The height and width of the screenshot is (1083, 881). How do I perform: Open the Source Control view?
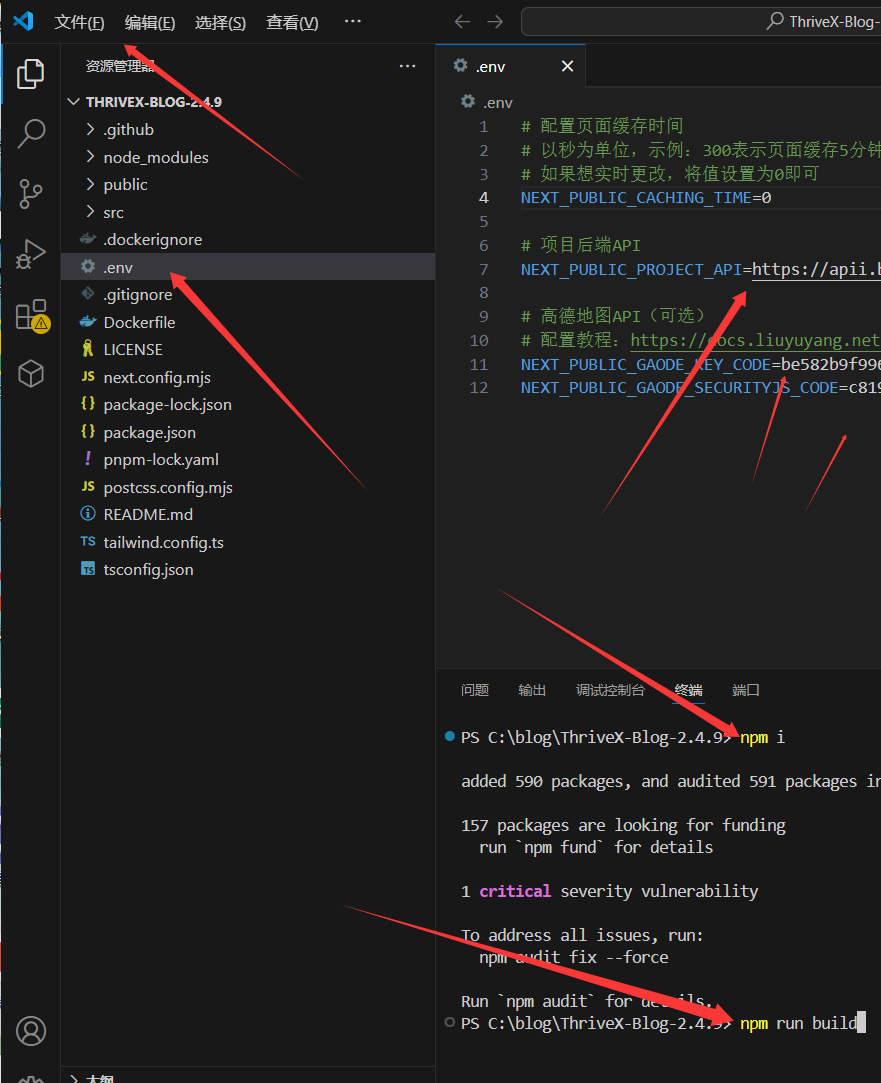pos(31,193)
